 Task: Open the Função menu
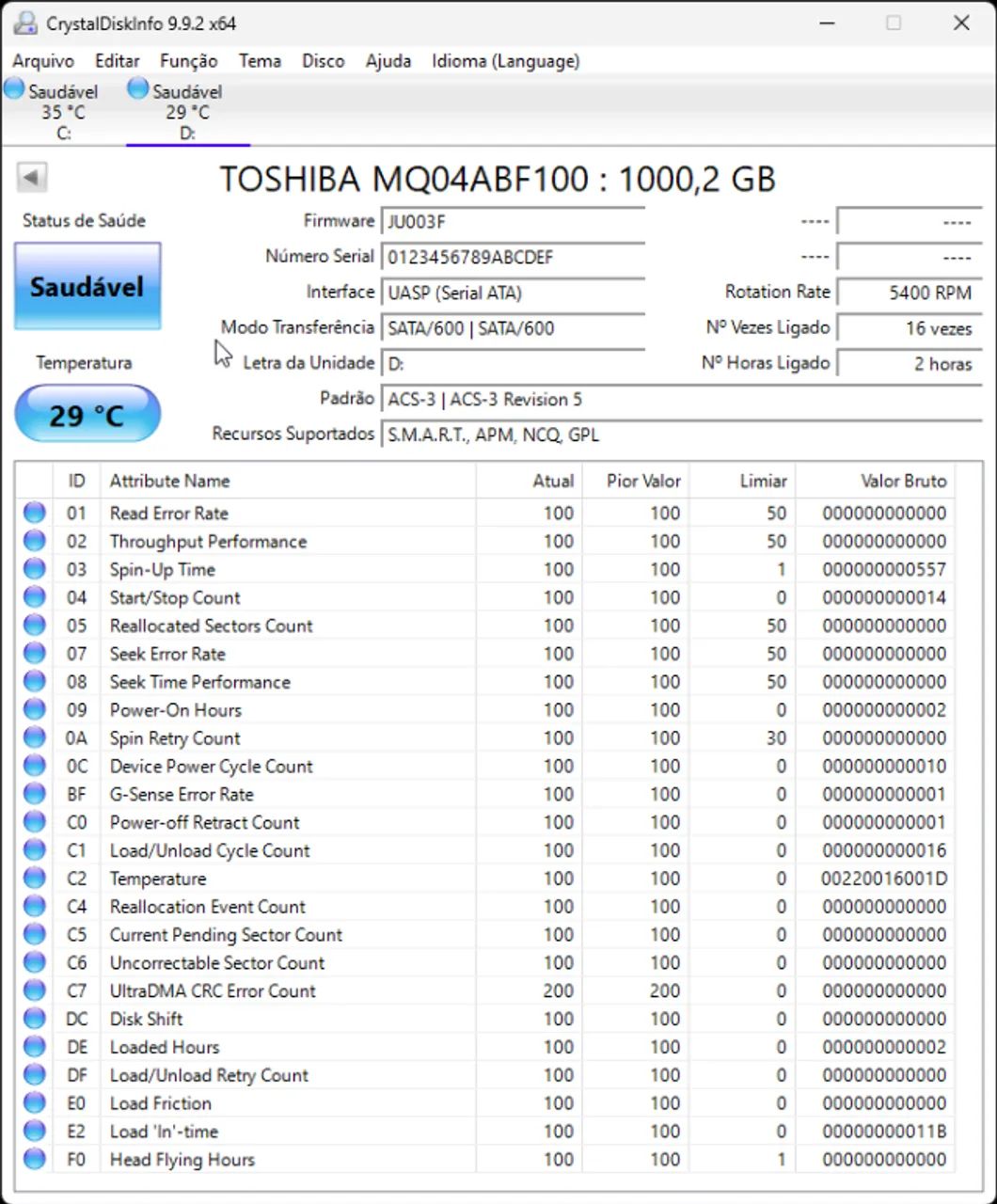(x=189, y=61)
